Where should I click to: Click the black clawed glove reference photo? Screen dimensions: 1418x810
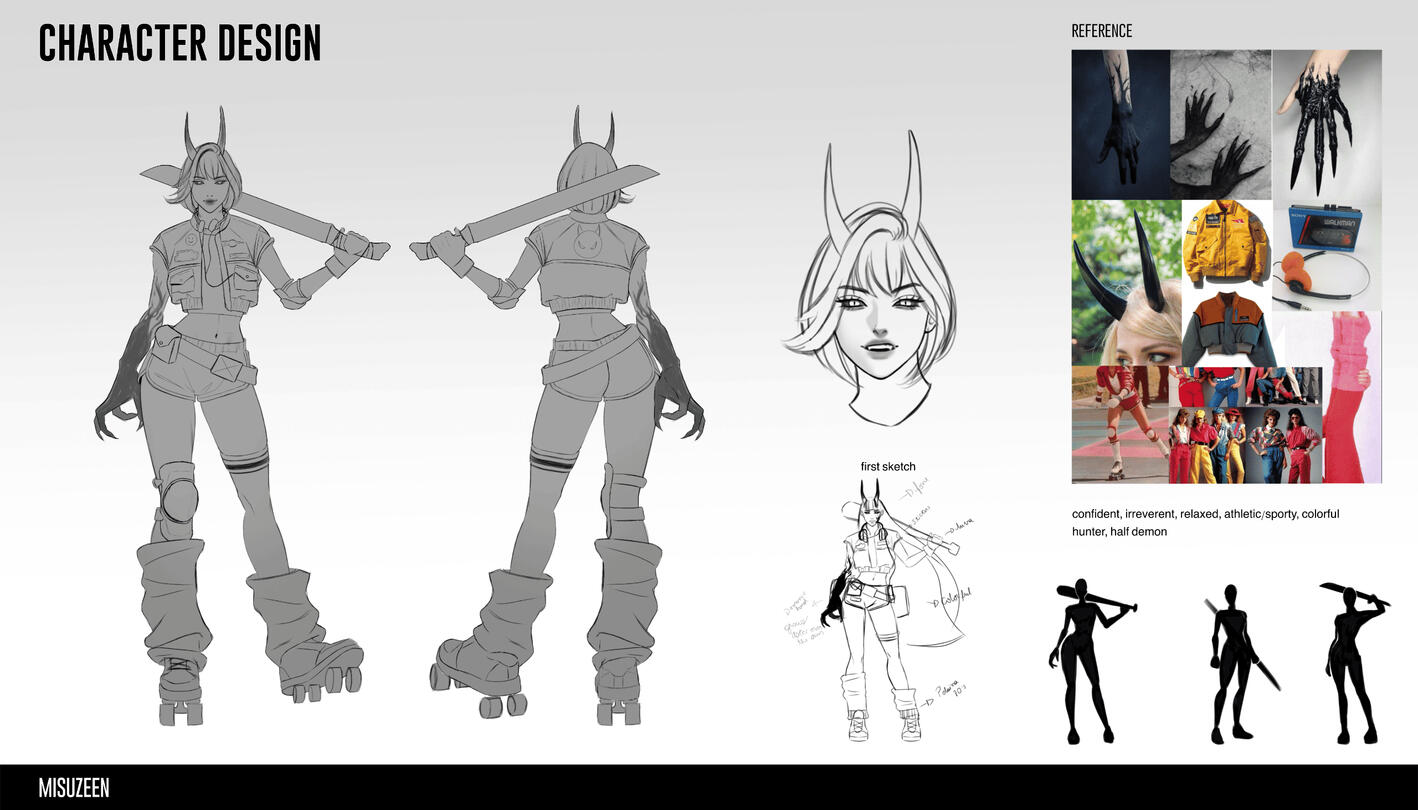(1327, 124)
